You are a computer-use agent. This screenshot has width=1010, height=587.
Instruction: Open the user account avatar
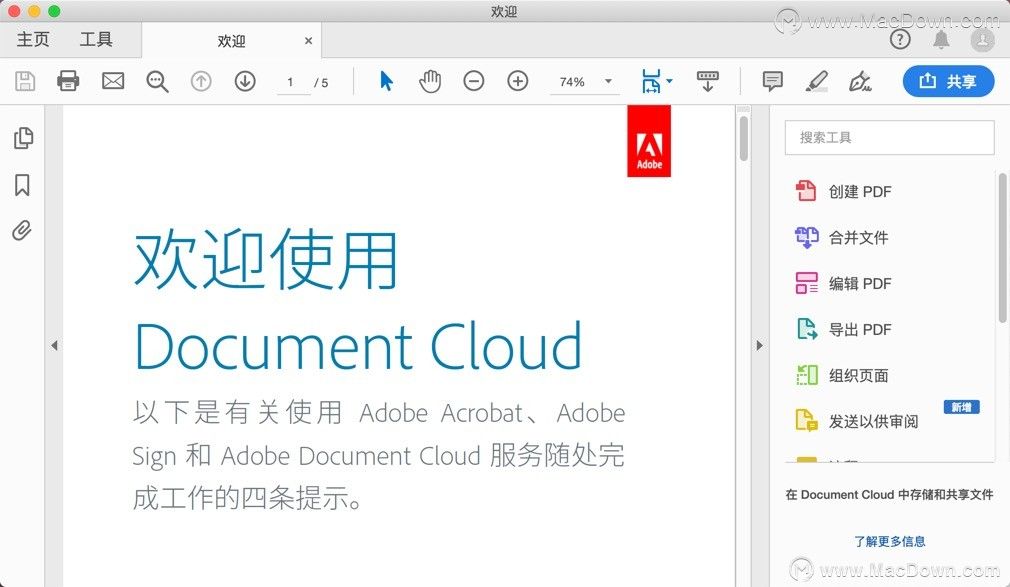pos(982,40)
